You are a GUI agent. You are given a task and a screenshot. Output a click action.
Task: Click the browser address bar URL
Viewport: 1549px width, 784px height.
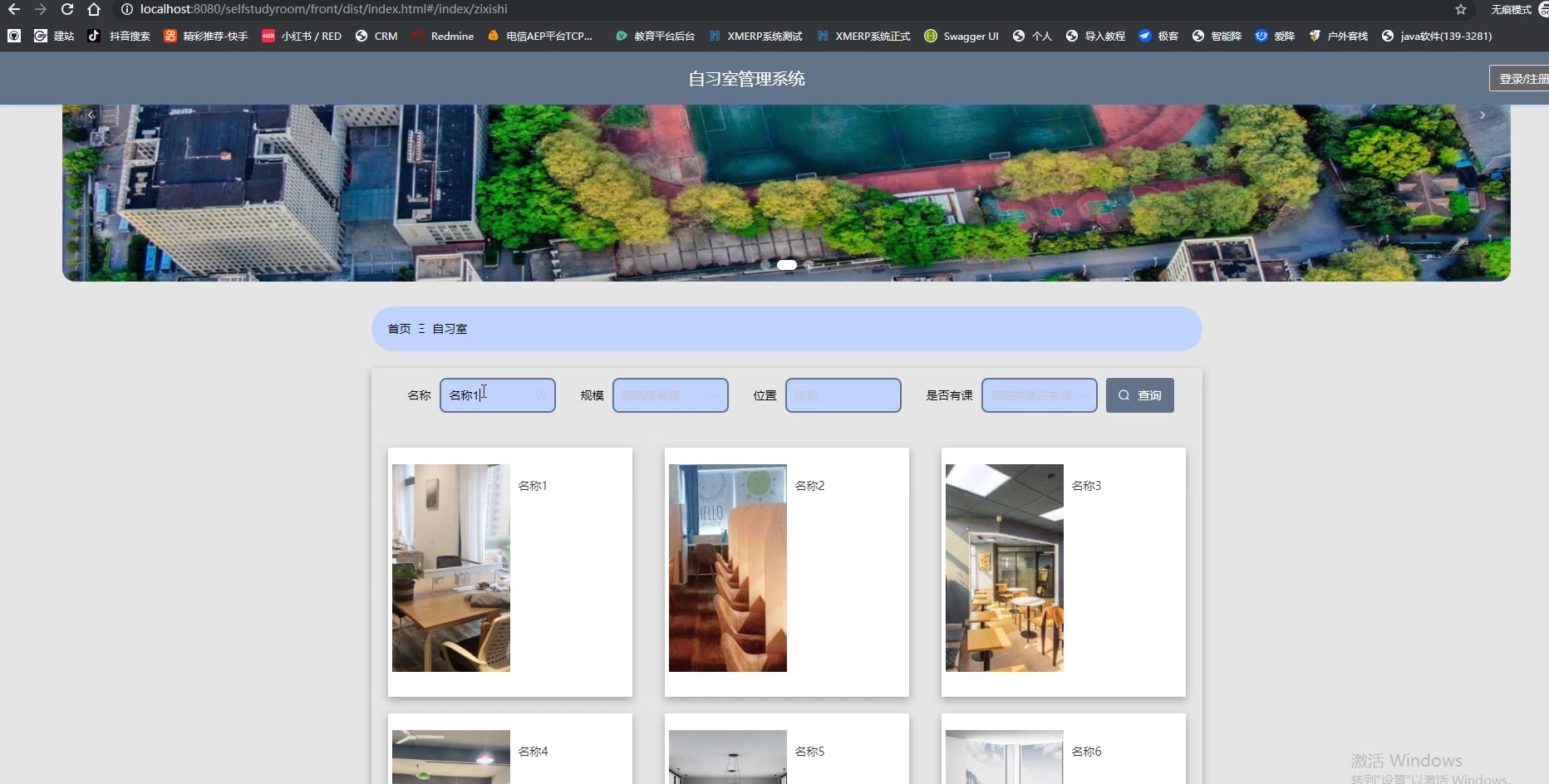click(x=323, y=9)
